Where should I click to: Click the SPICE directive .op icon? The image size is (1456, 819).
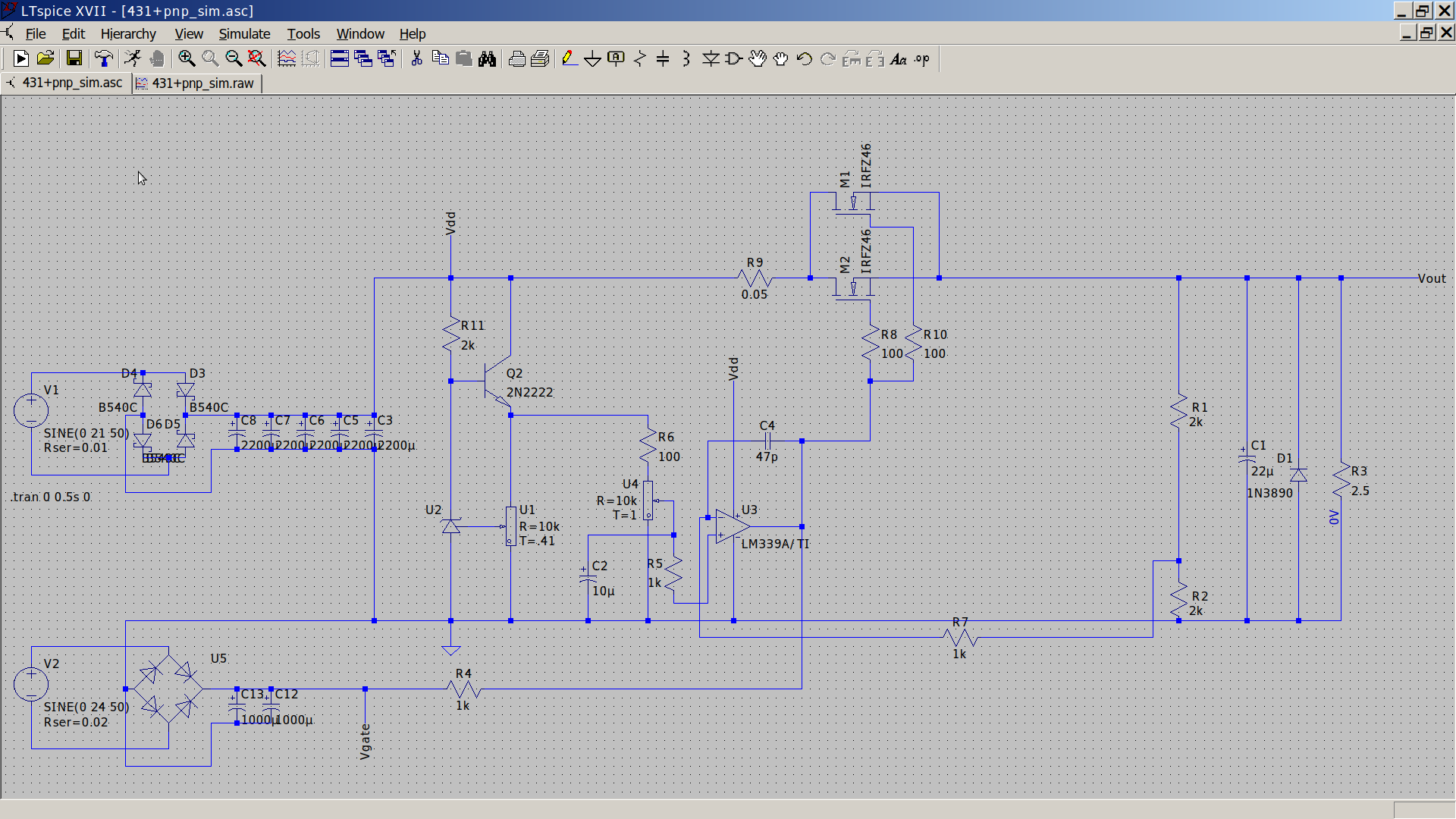click(922, 59)
